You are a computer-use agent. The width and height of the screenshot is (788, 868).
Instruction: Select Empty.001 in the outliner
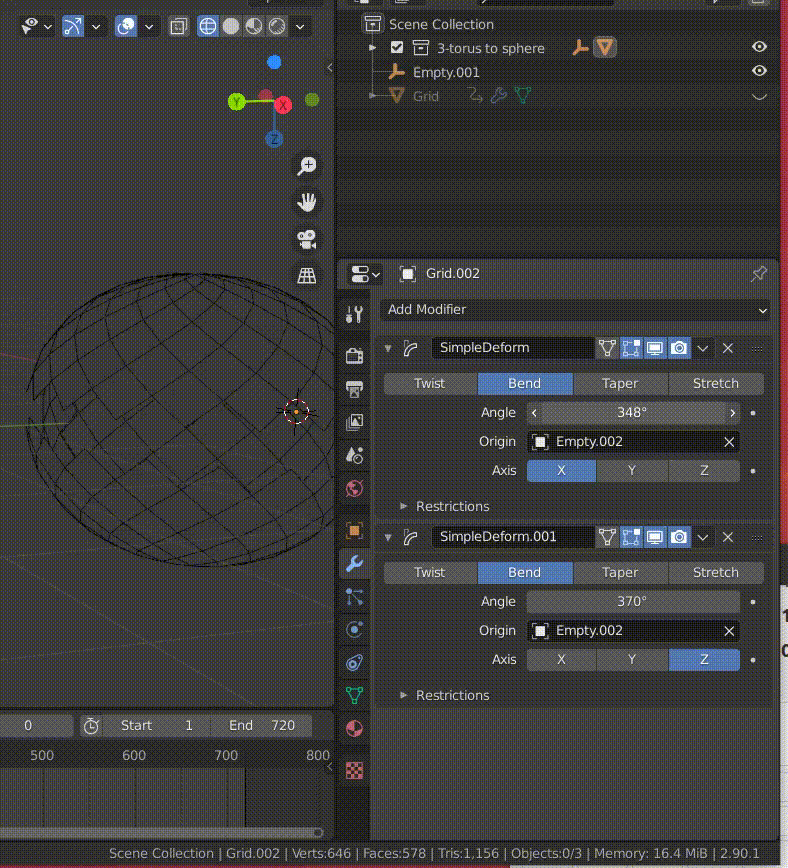point(446,73)
